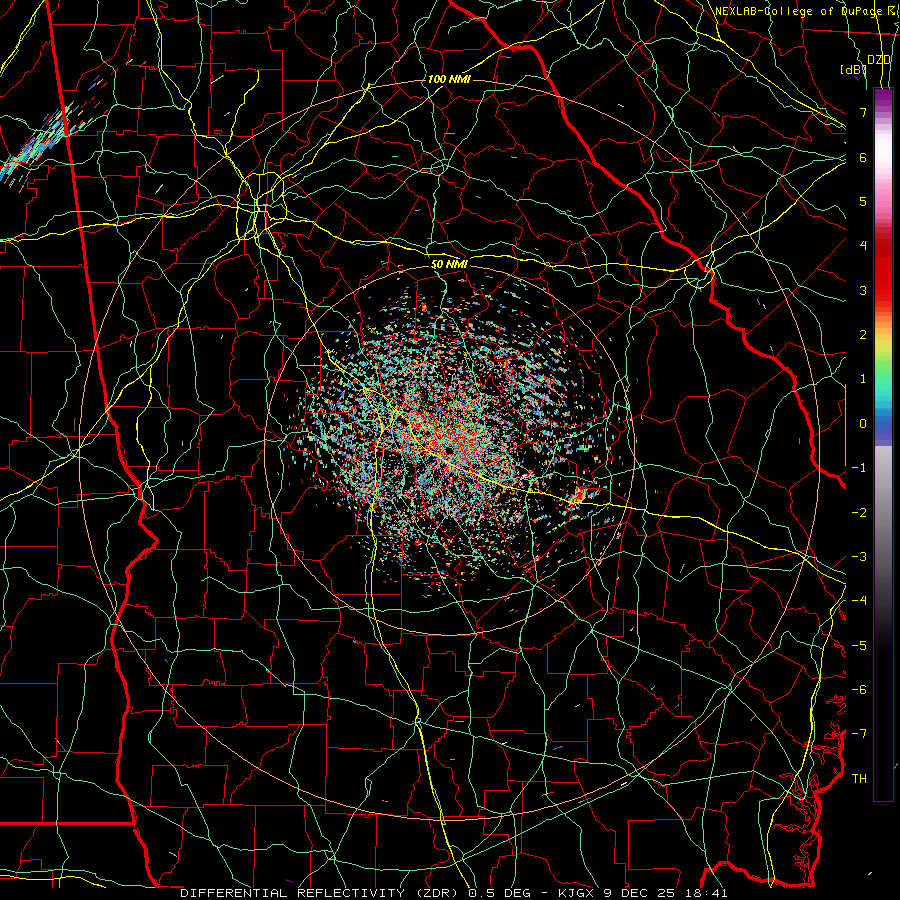Click the 1 value on the color scale
Viewport: 900px width, 900px height.
point(863,379)
